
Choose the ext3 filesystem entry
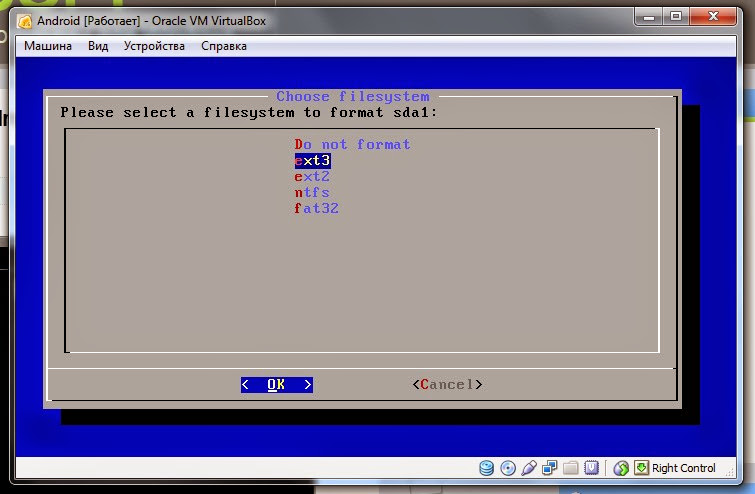312,160
